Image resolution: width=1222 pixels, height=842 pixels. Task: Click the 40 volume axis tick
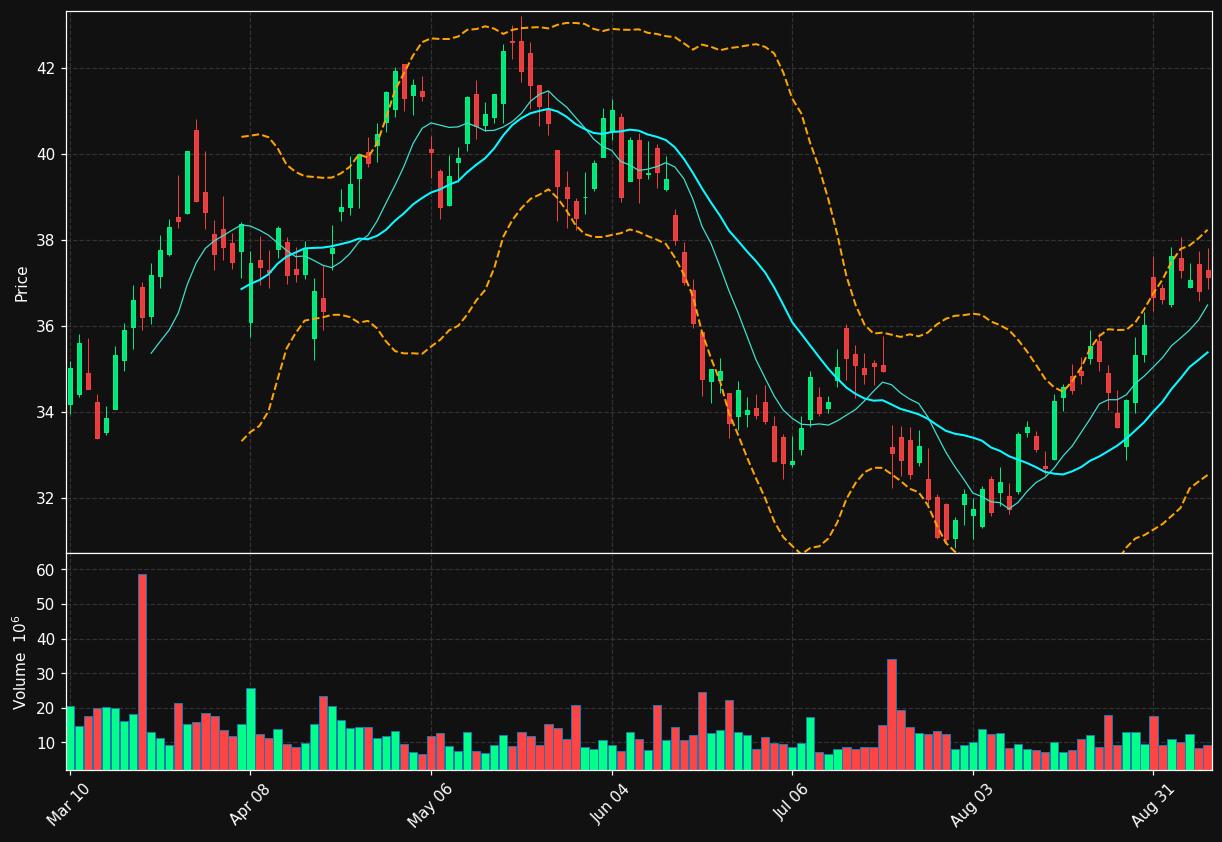(x=46, y=639)
